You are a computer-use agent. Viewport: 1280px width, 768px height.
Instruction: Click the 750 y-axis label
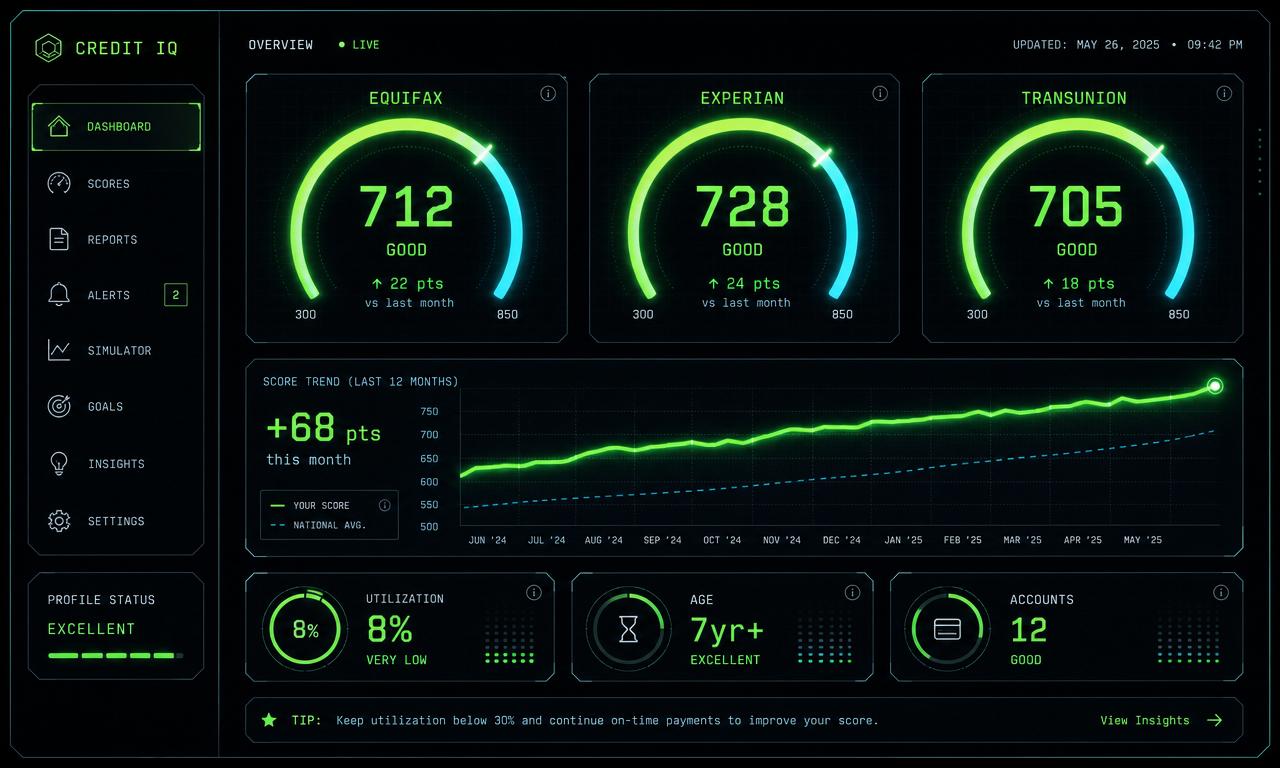[x=429, y=411]
